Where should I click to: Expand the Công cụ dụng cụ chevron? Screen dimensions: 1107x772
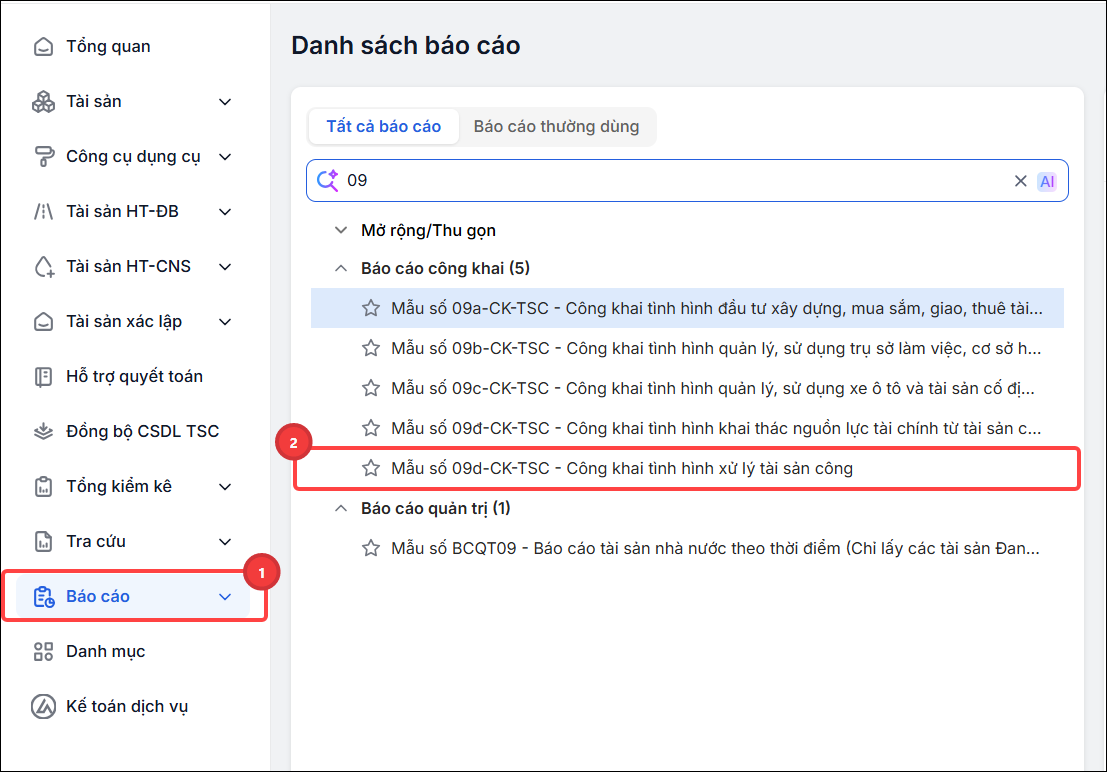pyautogui.click(x=225, y=157)
